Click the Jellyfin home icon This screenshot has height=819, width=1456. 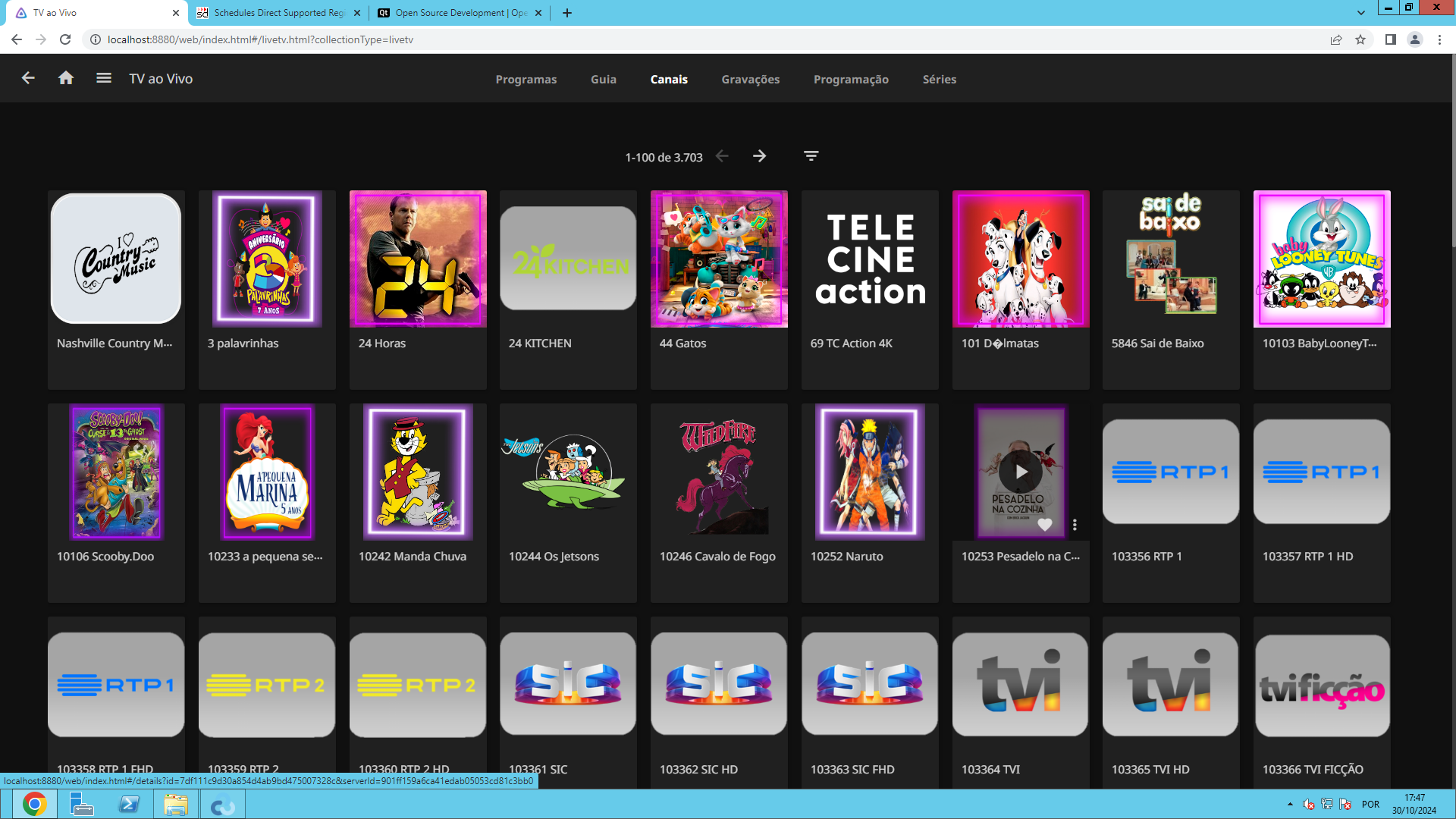66,78
